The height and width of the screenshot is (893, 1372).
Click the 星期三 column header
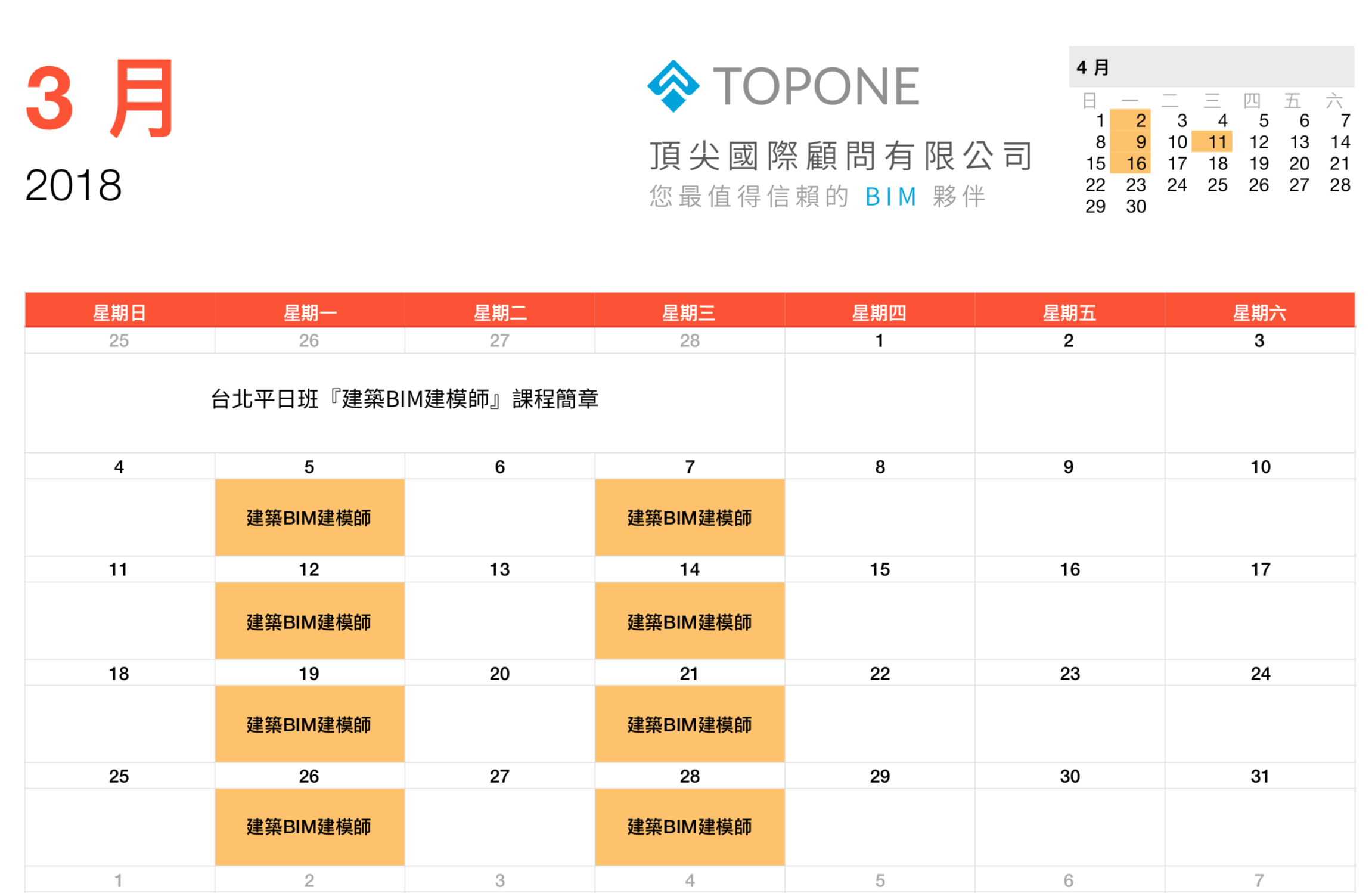(x=689, y=312)
